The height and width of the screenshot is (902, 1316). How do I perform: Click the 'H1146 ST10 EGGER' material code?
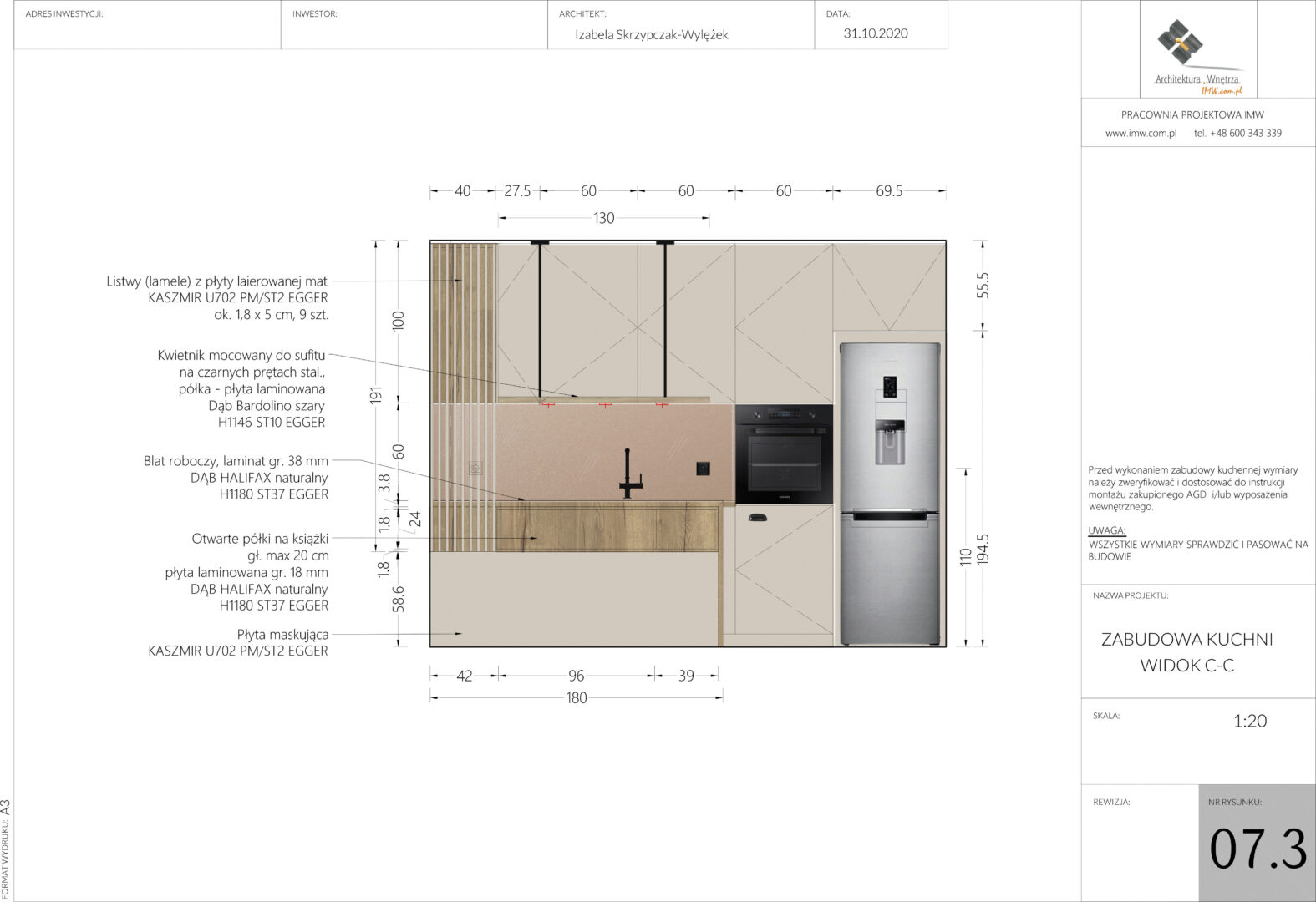272,423
